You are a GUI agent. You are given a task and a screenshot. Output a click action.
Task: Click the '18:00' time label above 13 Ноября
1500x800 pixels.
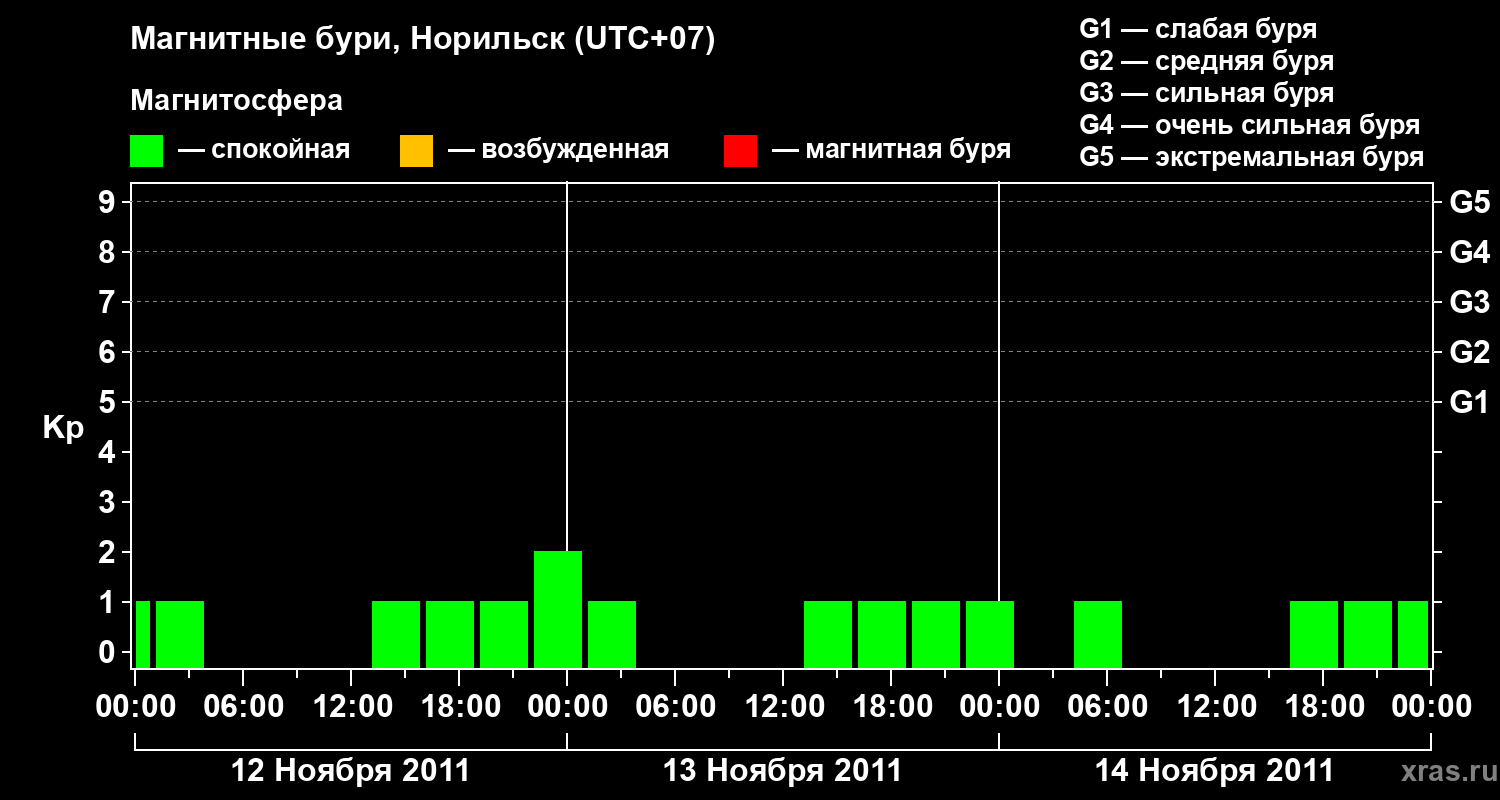tap(891, 707)
